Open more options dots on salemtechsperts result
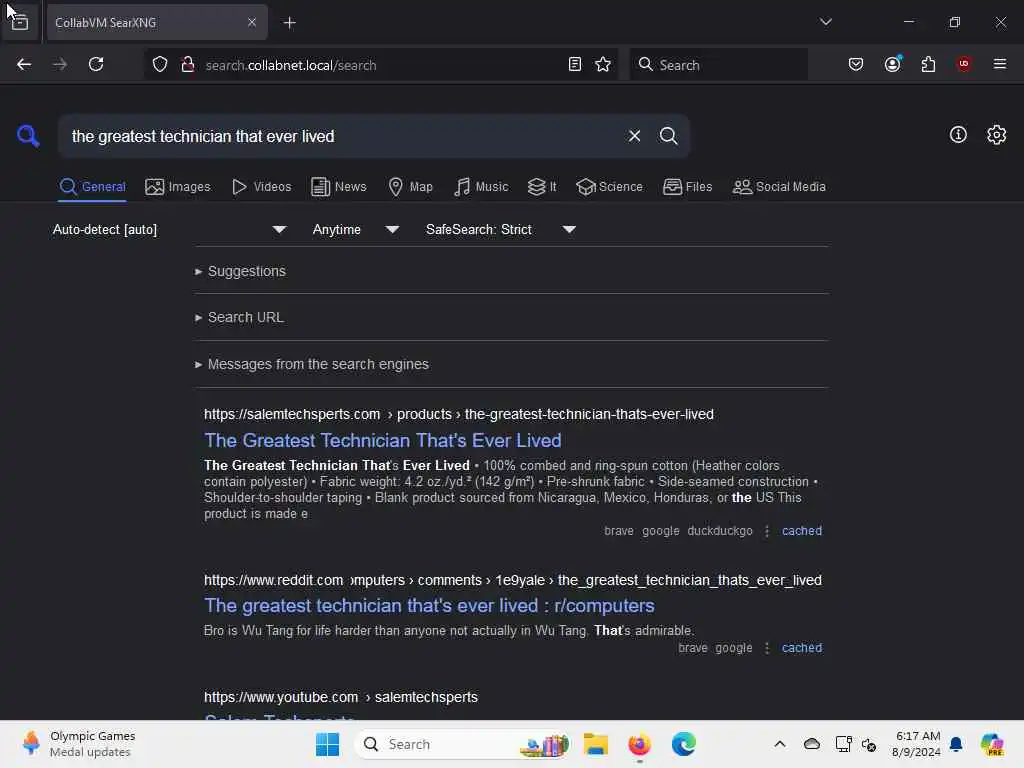The image size is (1024, 768). (x=767, y=531)
